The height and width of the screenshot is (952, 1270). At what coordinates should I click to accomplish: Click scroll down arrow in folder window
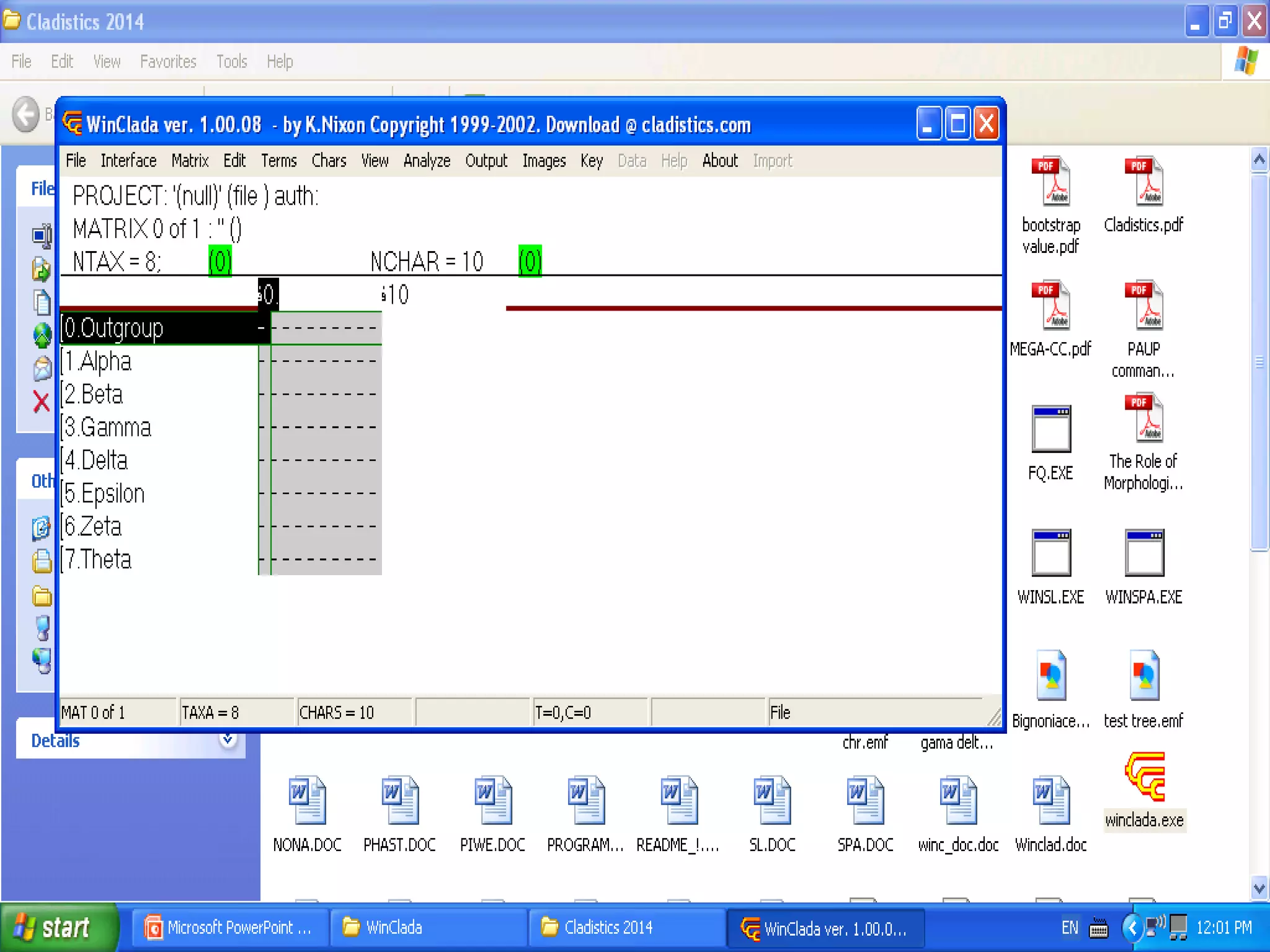(1259, 889)
